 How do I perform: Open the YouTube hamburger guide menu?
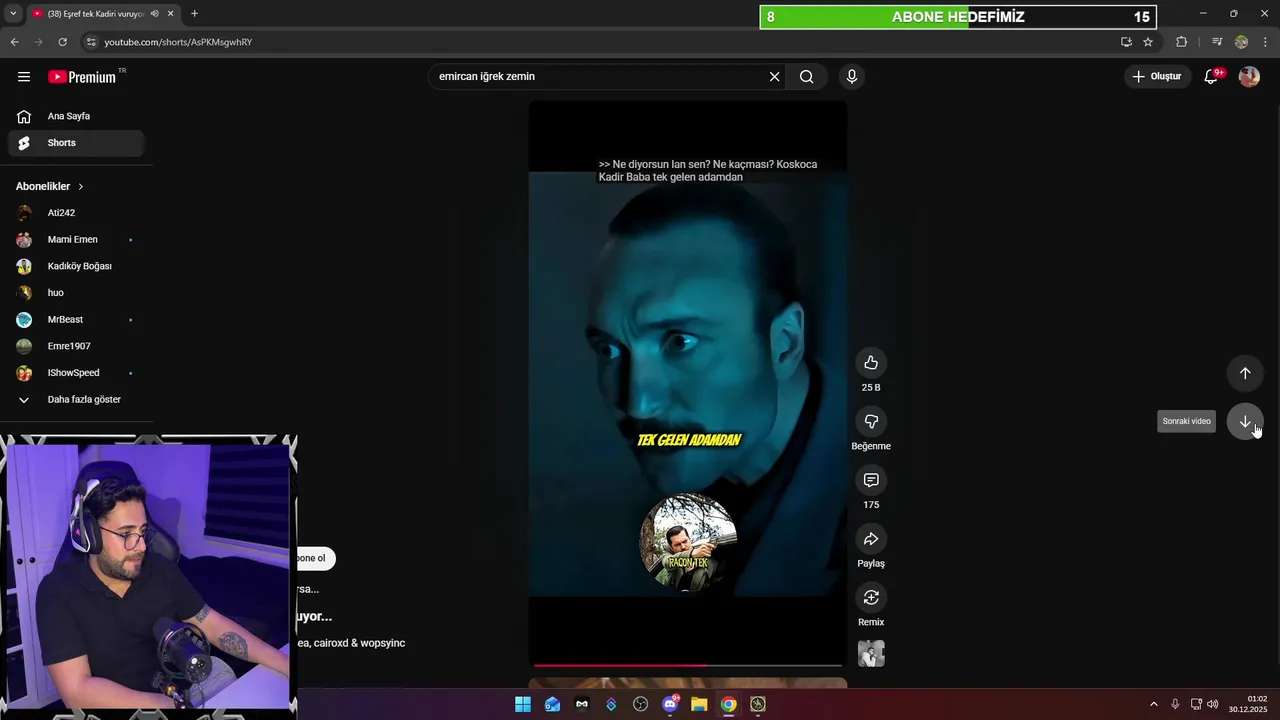click(x=24, y=77)
